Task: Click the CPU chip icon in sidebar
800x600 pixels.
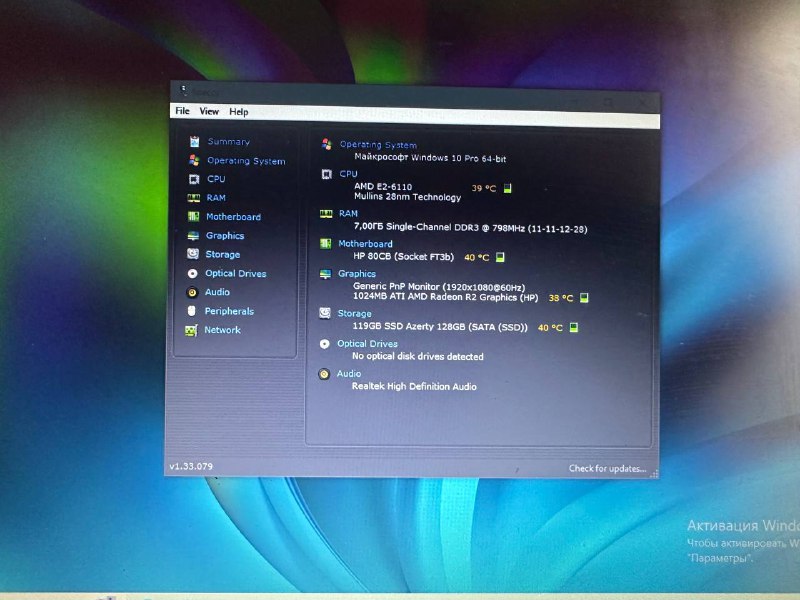Action: [x=194, y=179]
